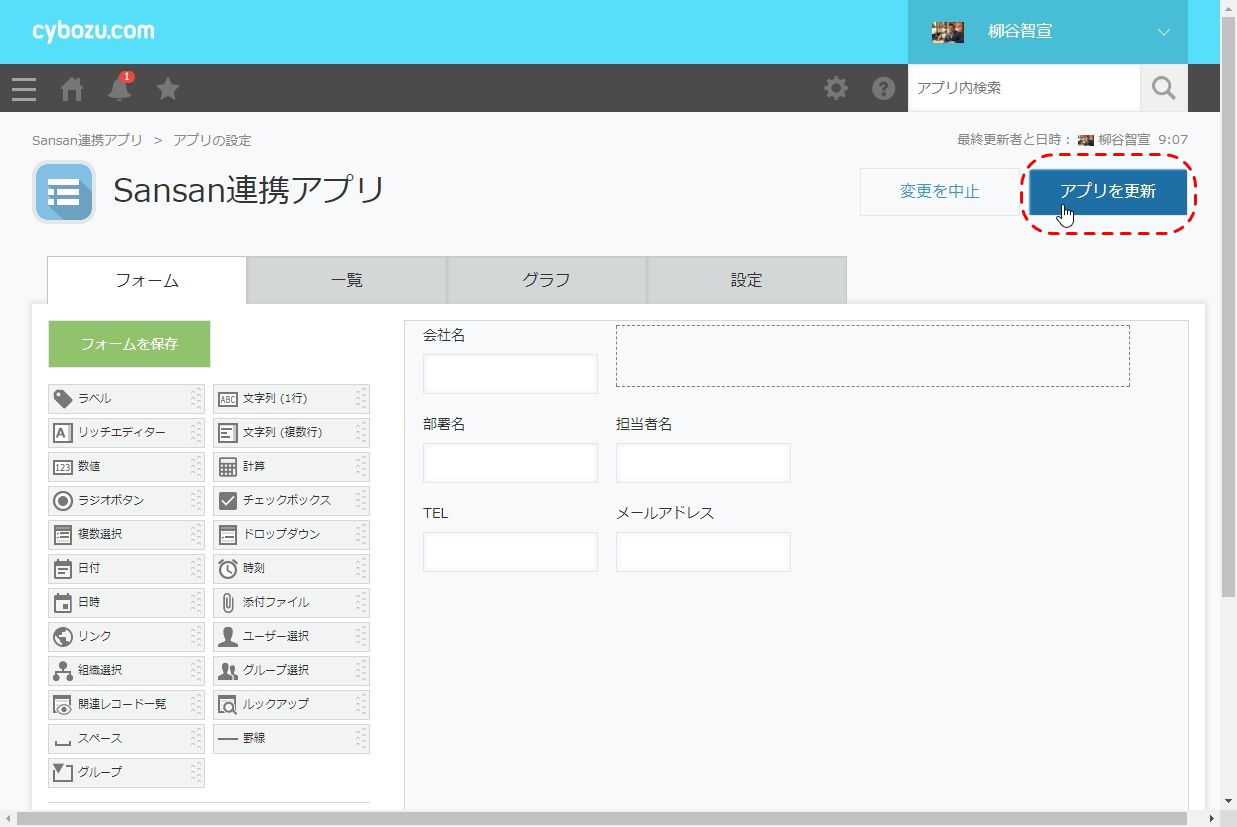Choose the ドロップダウン field element
Image resolution: width=1237 pixels, height=827 pixels.
coord(291,535)
